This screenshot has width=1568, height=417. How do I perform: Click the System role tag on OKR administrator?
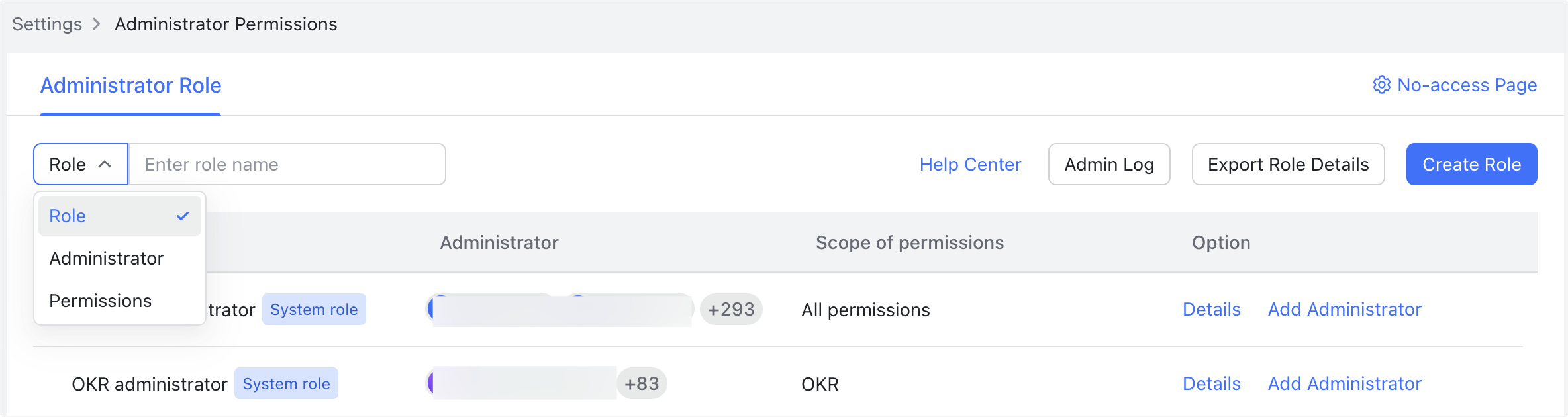point(286,383)
